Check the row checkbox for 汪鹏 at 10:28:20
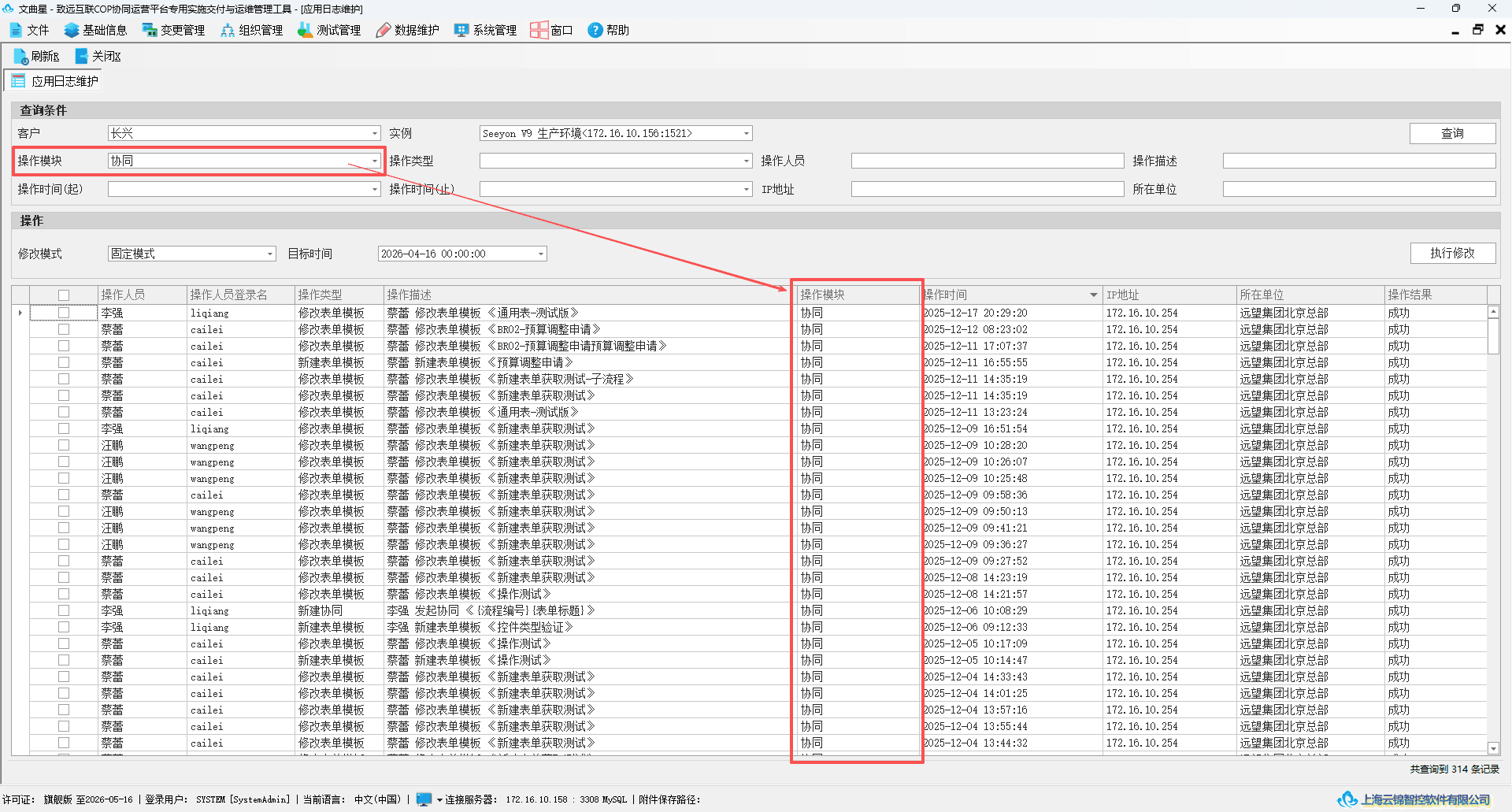The width and height of the screenshot is (1512, 812). coord(64,445)
